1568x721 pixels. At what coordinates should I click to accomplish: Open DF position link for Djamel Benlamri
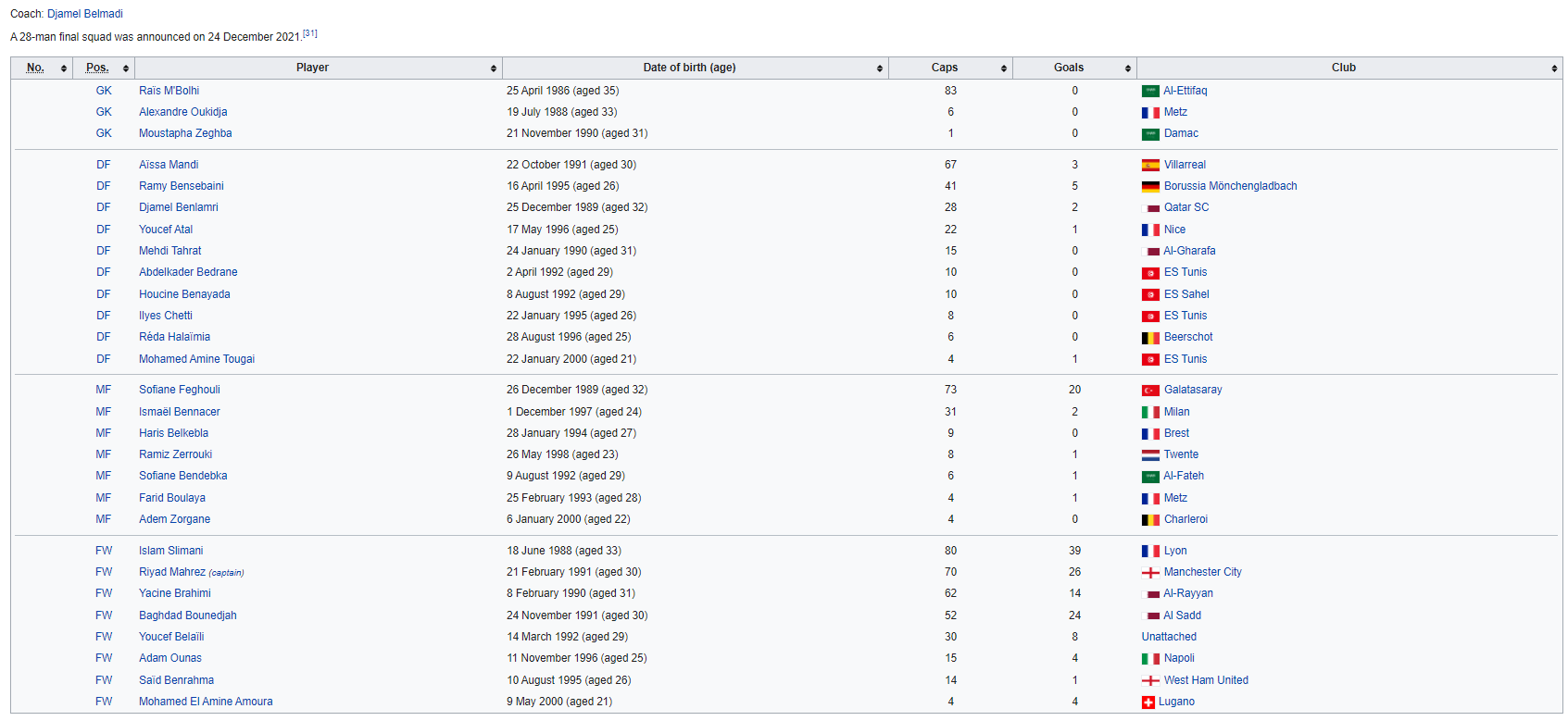point(104,207)
